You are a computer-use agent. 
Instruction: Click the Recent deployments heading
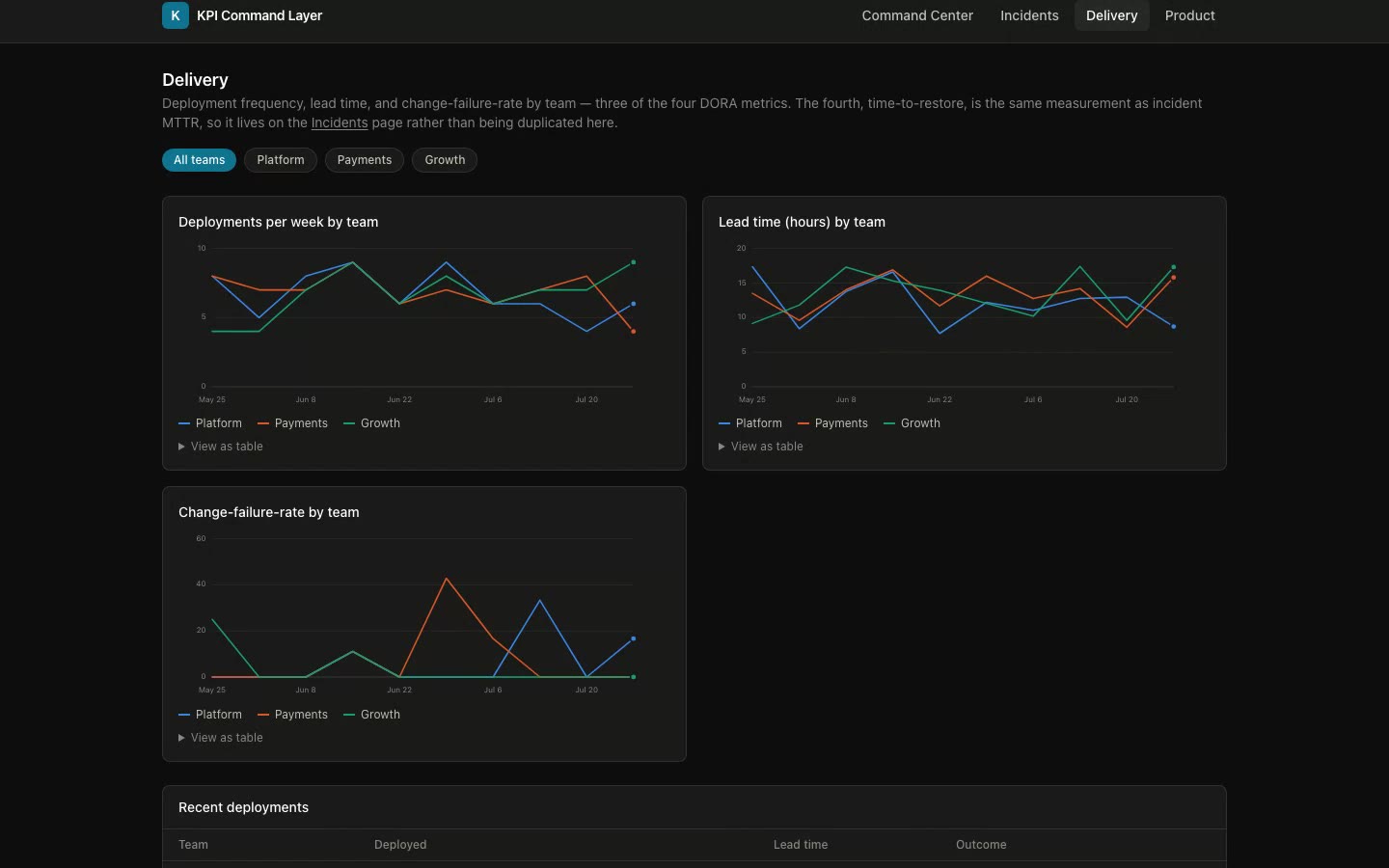[243, 807]
